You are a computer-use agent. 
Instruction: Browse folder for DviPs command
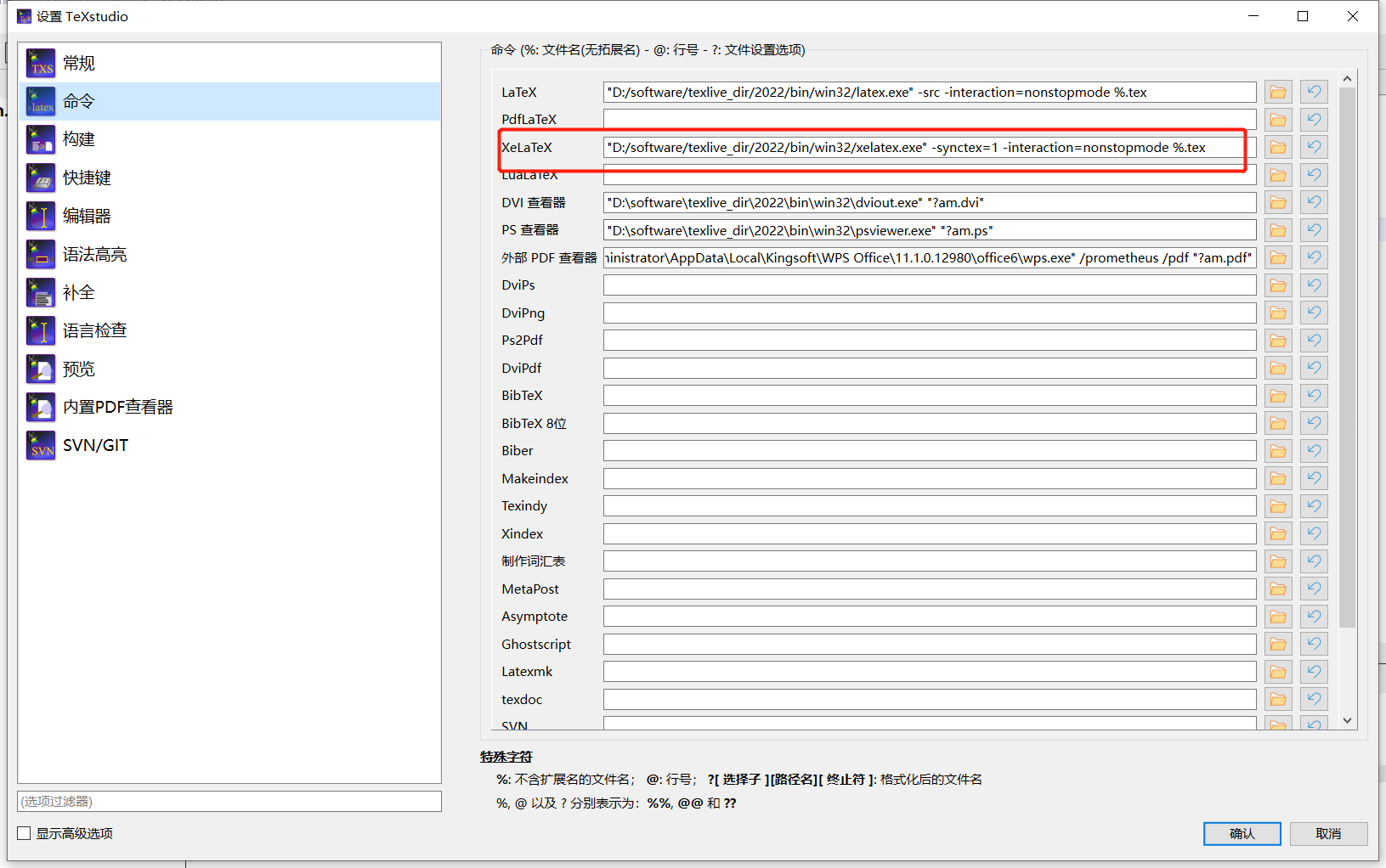(x=1278, y=285)
